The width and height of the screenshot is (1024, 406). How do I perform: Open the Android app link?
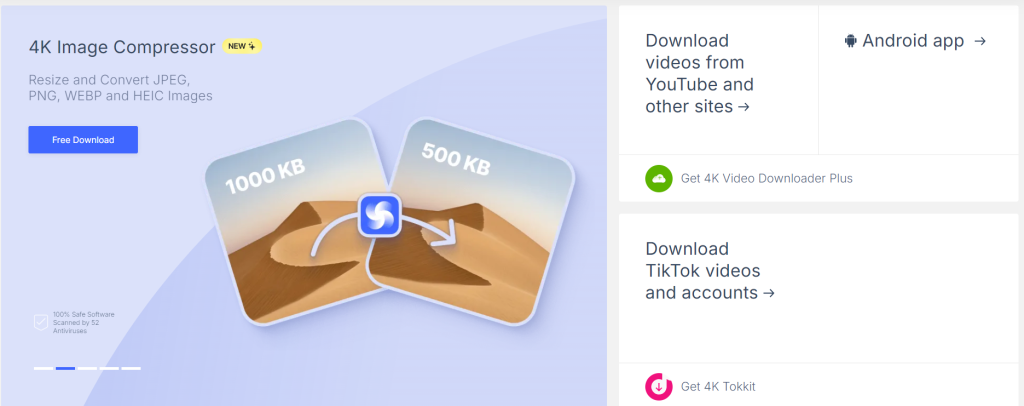[914, 41]
